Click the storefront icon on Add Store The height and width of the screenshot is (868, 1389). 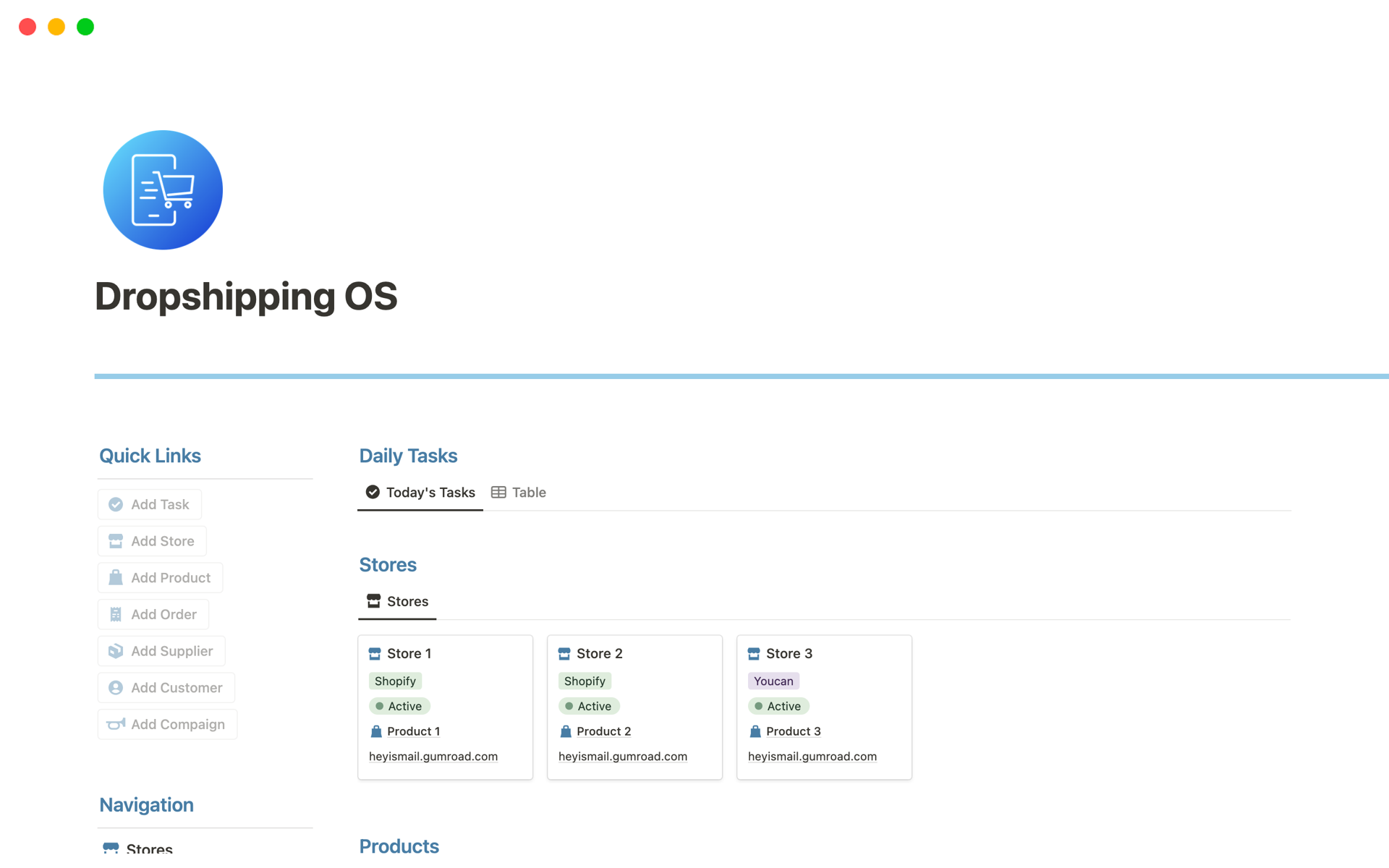click(116, 541)
